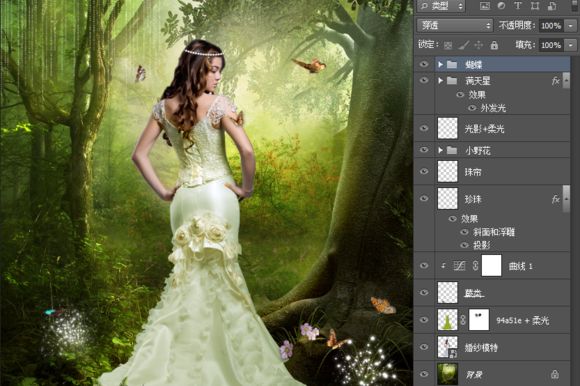Toggle lock transparent pixels icon

(448, 45)
